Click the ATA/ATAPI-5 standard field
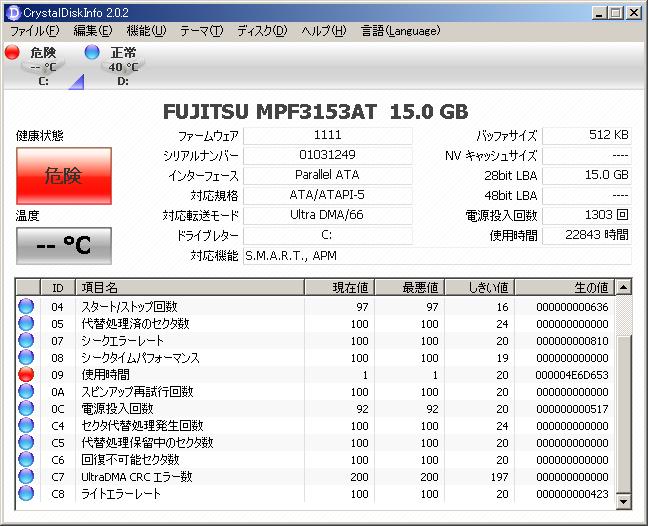 pos(328,195)
